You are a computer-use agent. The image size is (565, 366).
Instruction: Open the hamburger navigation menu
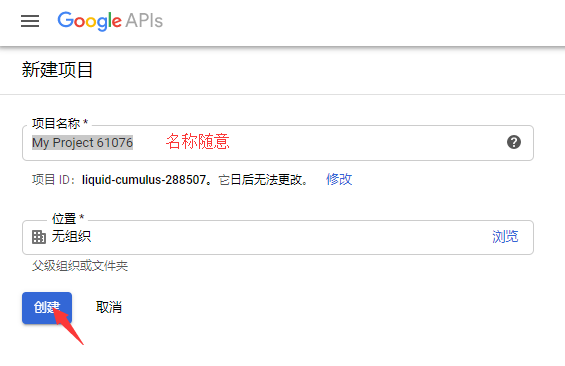point(30,21)
